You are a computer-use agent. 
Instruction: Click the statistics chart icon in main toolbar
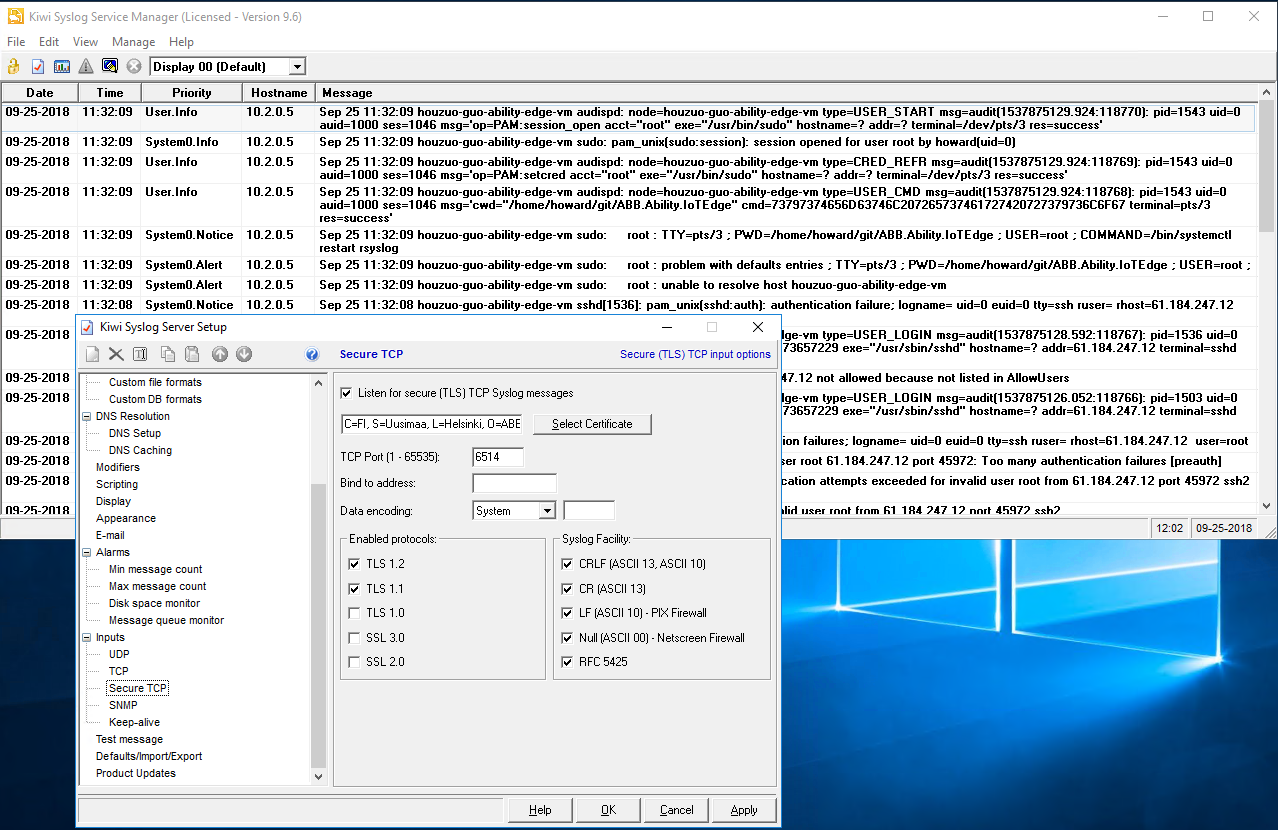point(62,66)
